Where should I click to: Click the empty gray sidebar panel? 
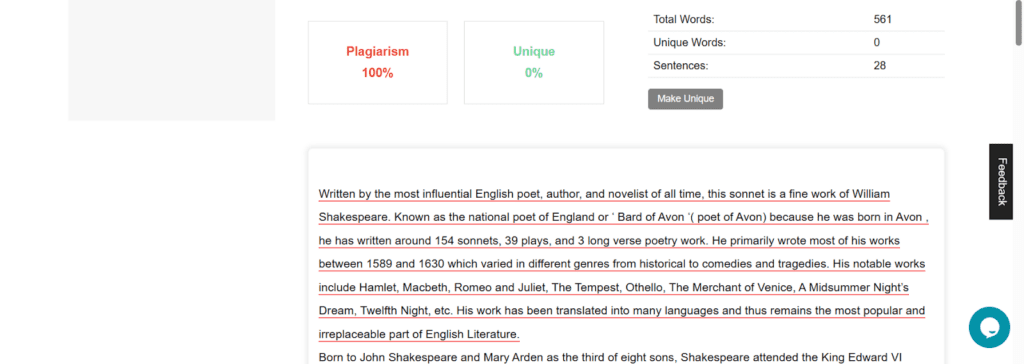click(x=171, y=60)
